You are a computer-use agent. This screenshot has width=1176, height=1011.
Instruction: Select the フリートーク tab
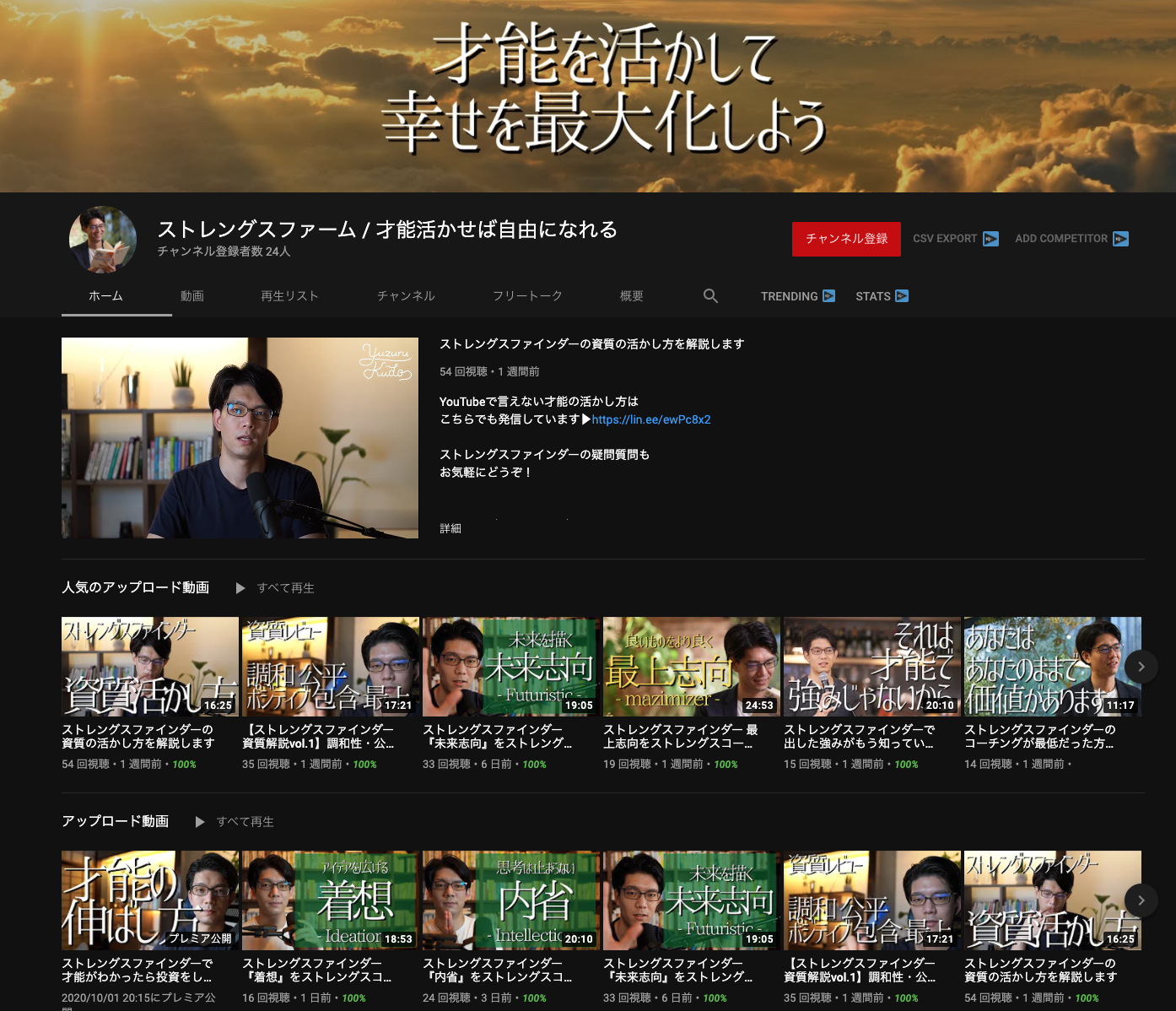pyautogui.click(x=527, y=296)
